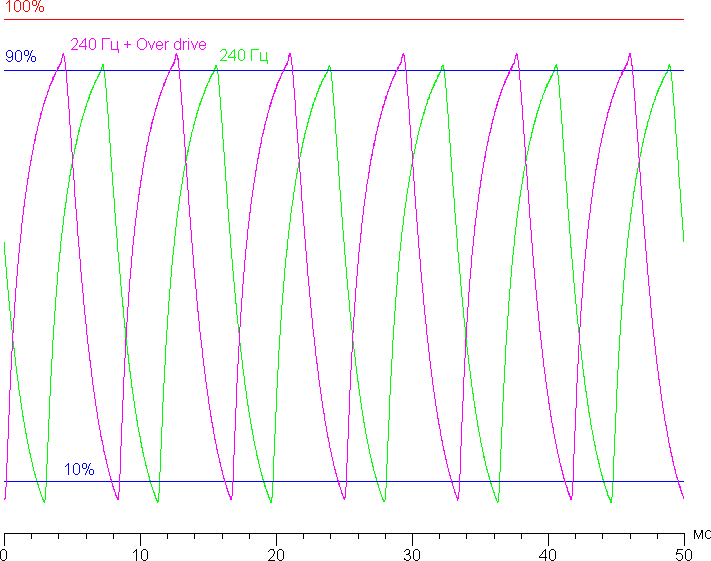Click the '50' tick label on time axis
Image resolution: width=711 pixels, height=561 pixels.
pyautogui.click(x=684, y=555)
